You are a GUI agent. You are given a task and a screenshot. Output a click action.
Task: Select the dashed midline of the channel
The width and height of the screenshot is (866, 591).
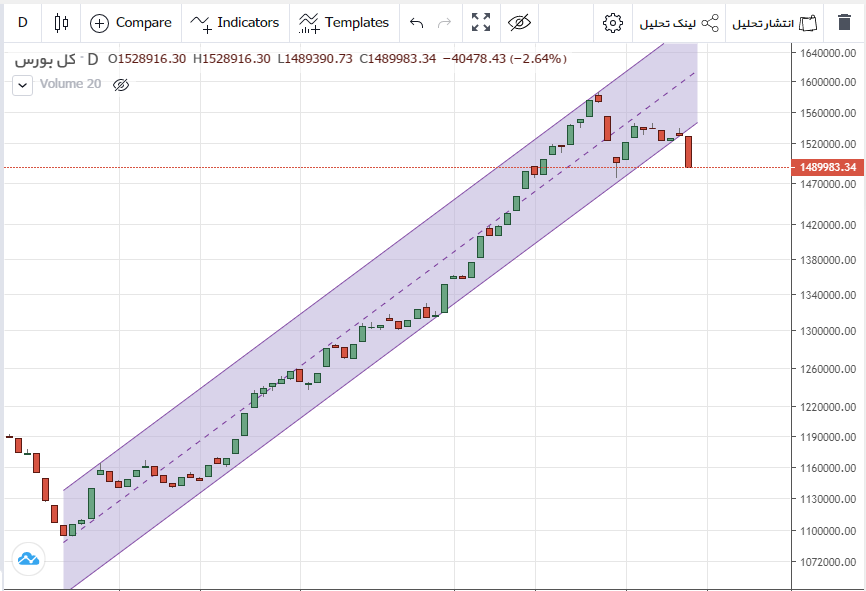(x=379, y=307)
